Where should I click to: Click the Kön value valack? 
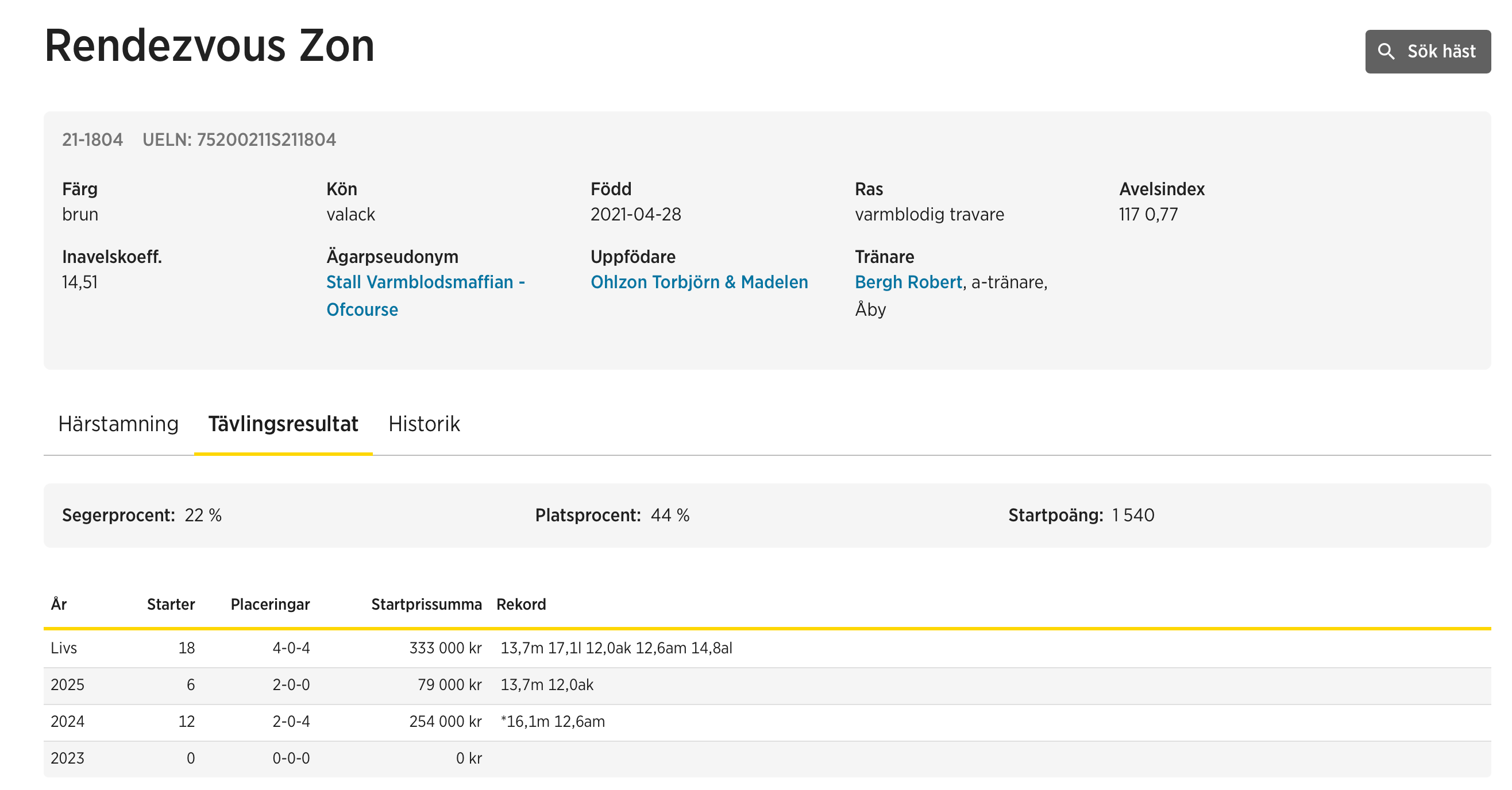350,214
